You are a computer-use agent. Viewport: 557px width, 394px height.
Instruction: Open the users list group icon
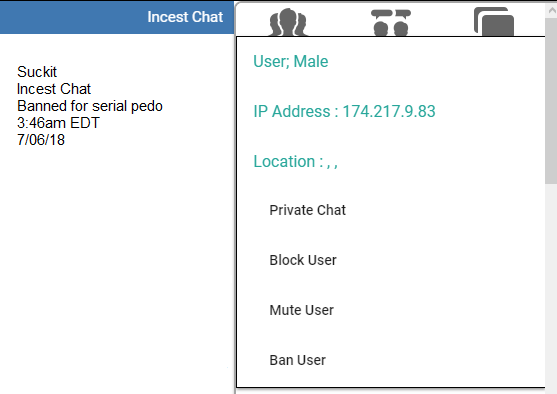(288, 22)
